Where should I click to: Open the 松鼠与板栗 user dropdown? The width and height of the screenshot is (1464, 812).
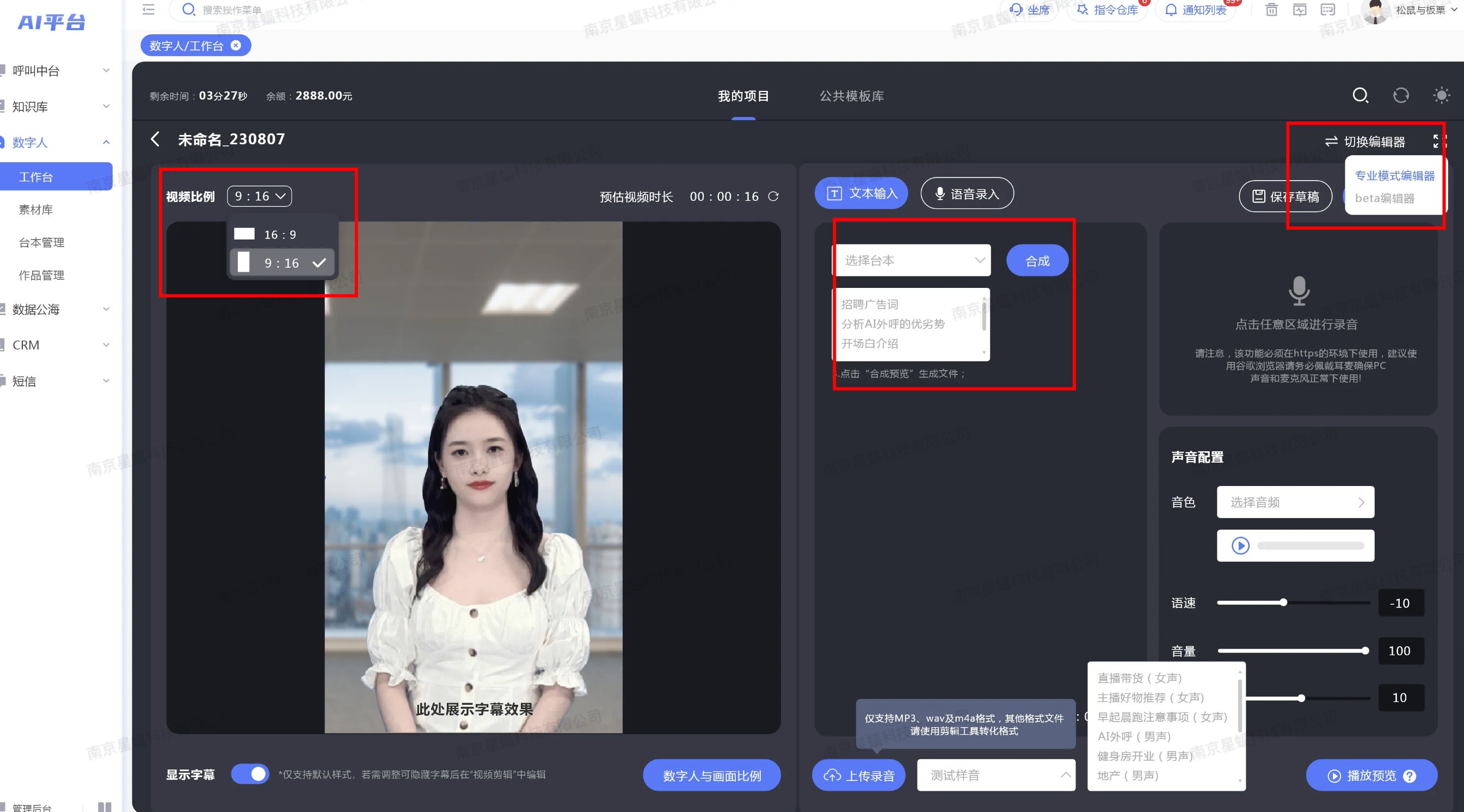coord(1426,10)
